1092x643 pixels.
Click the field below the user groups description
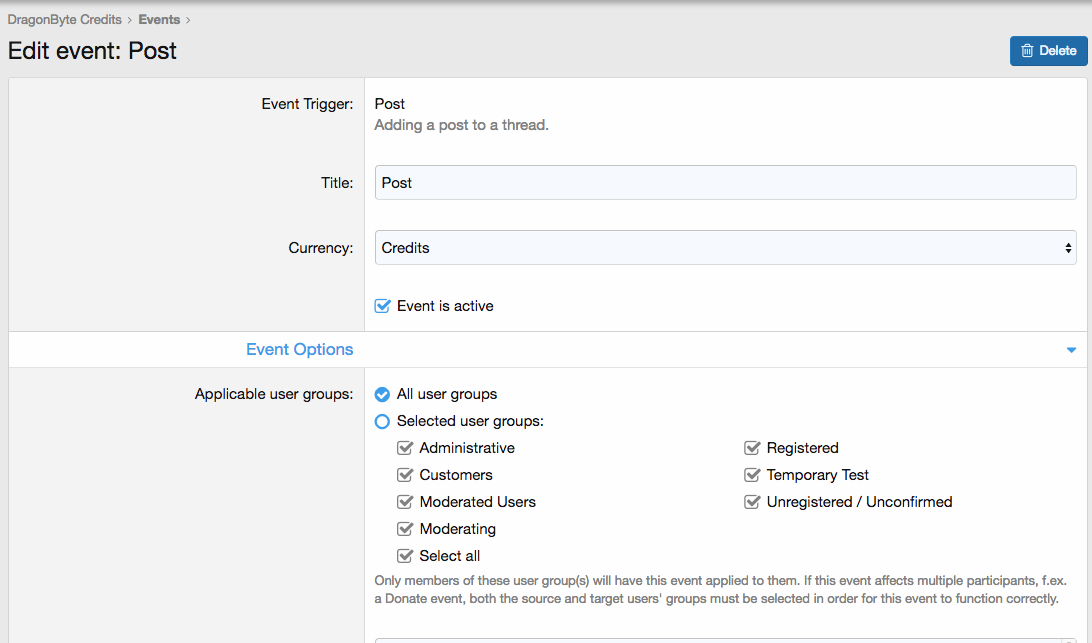click(x=725, y=639)
